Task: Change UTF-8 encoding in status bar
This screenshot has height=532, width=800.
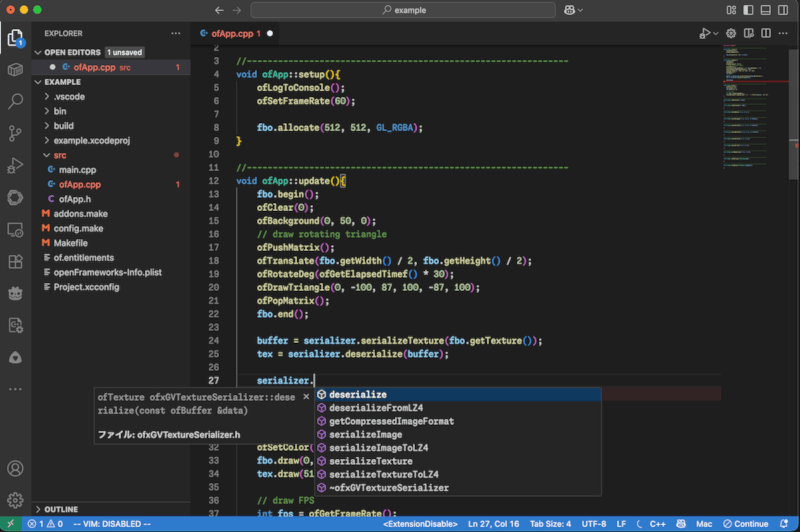Action: [594, 524]
